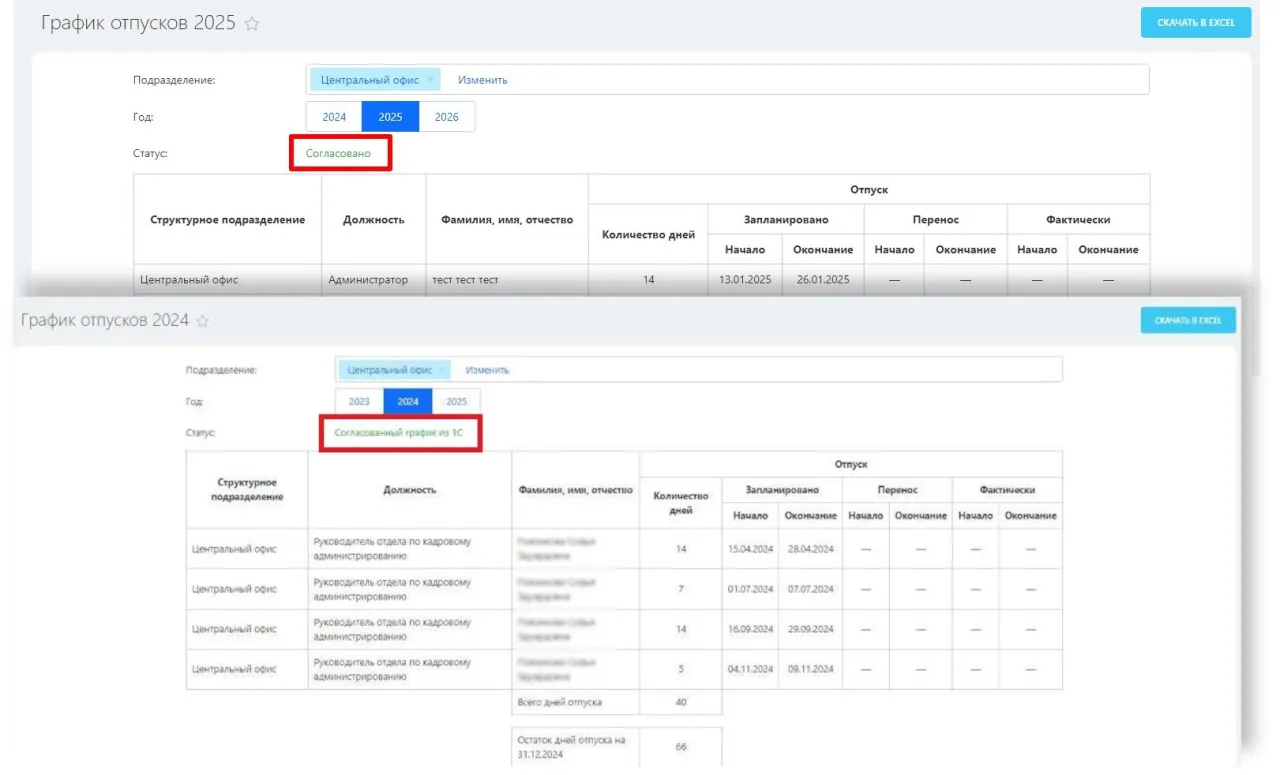Click Изменить link in the 2025 schedule
This screenshot has width=1280, height=775.
tap(483, 80)
